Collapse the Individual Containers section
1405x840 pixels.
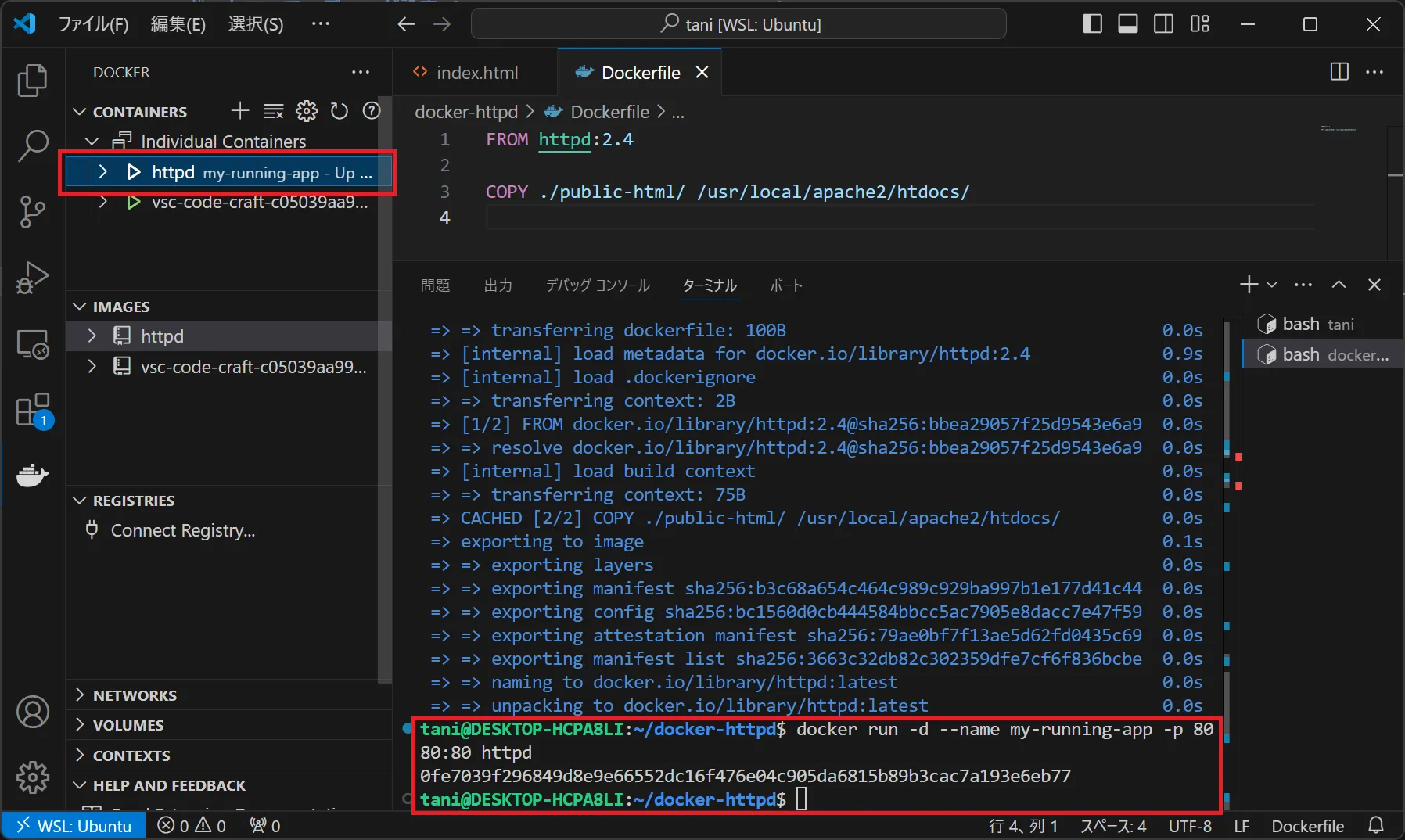[x=92, y=141]
